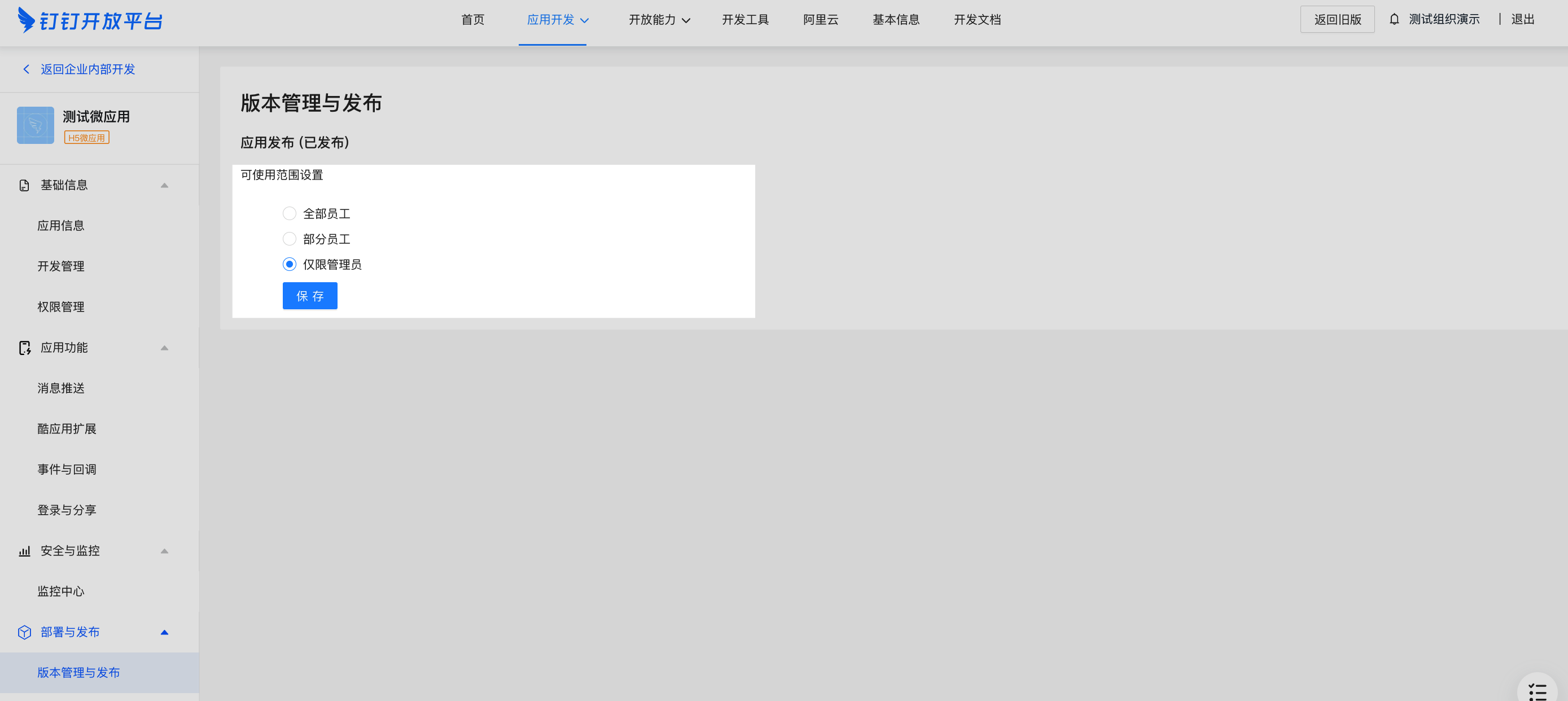Click the 测试微应用 app avatar icon
The height and width of the screenshot is (701, 1568).
tap(36, 125)
